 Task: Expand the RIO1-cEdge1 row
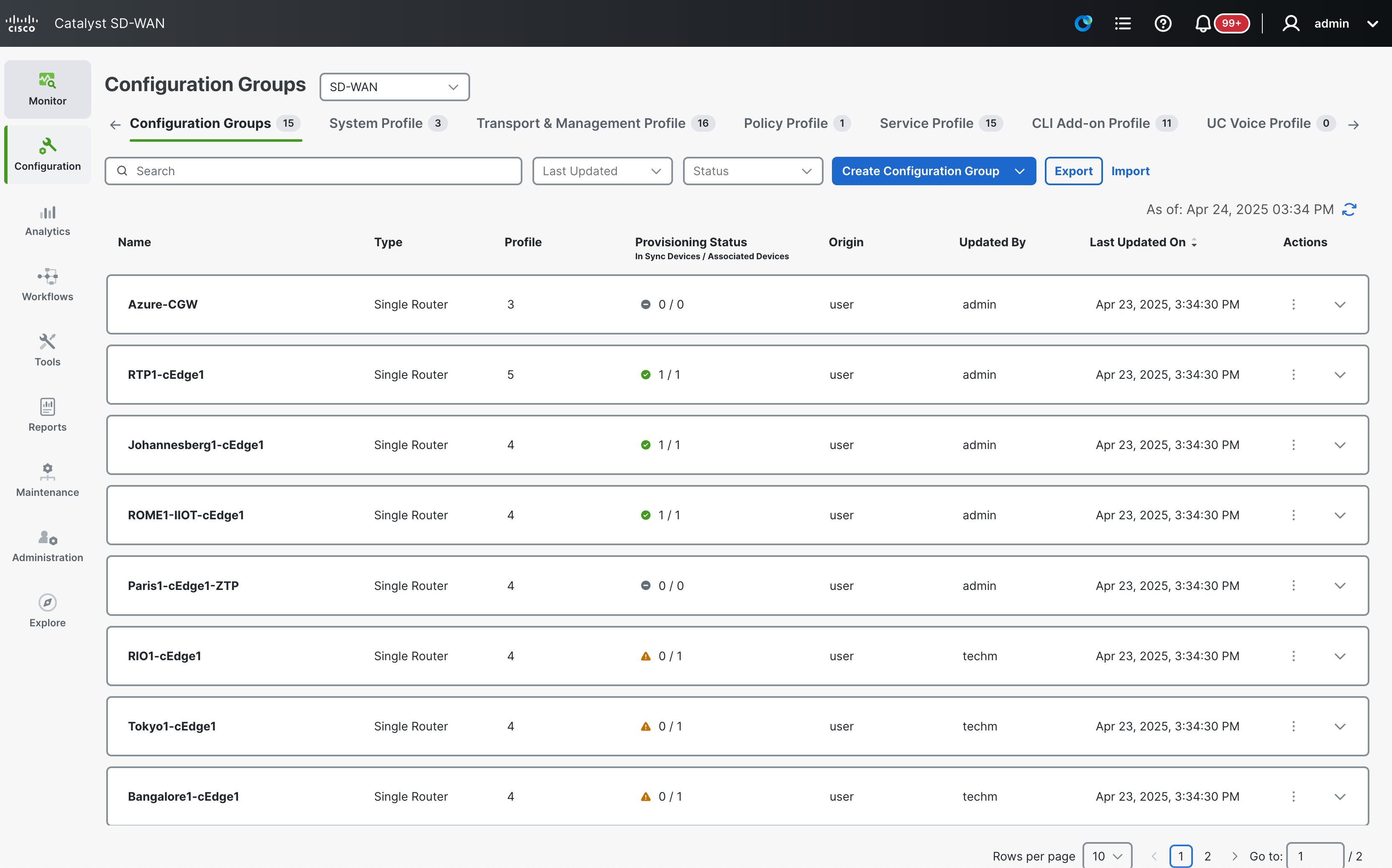pos(1340,657)
